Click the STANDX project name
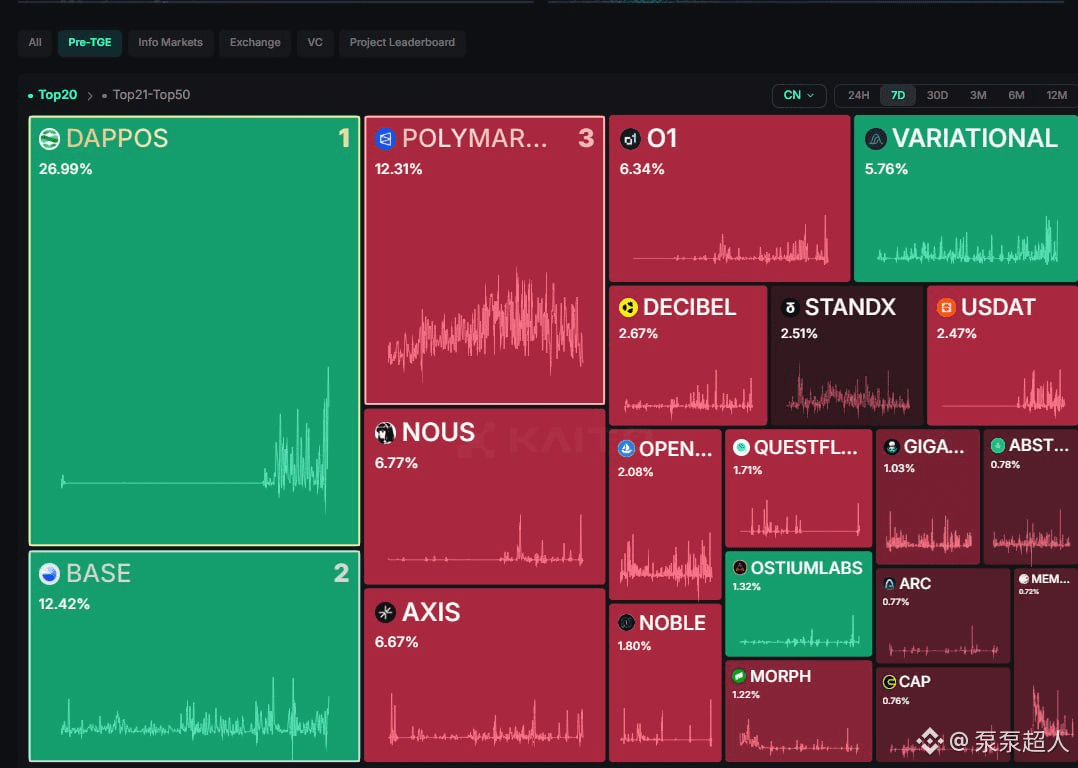 coord(850,307)
